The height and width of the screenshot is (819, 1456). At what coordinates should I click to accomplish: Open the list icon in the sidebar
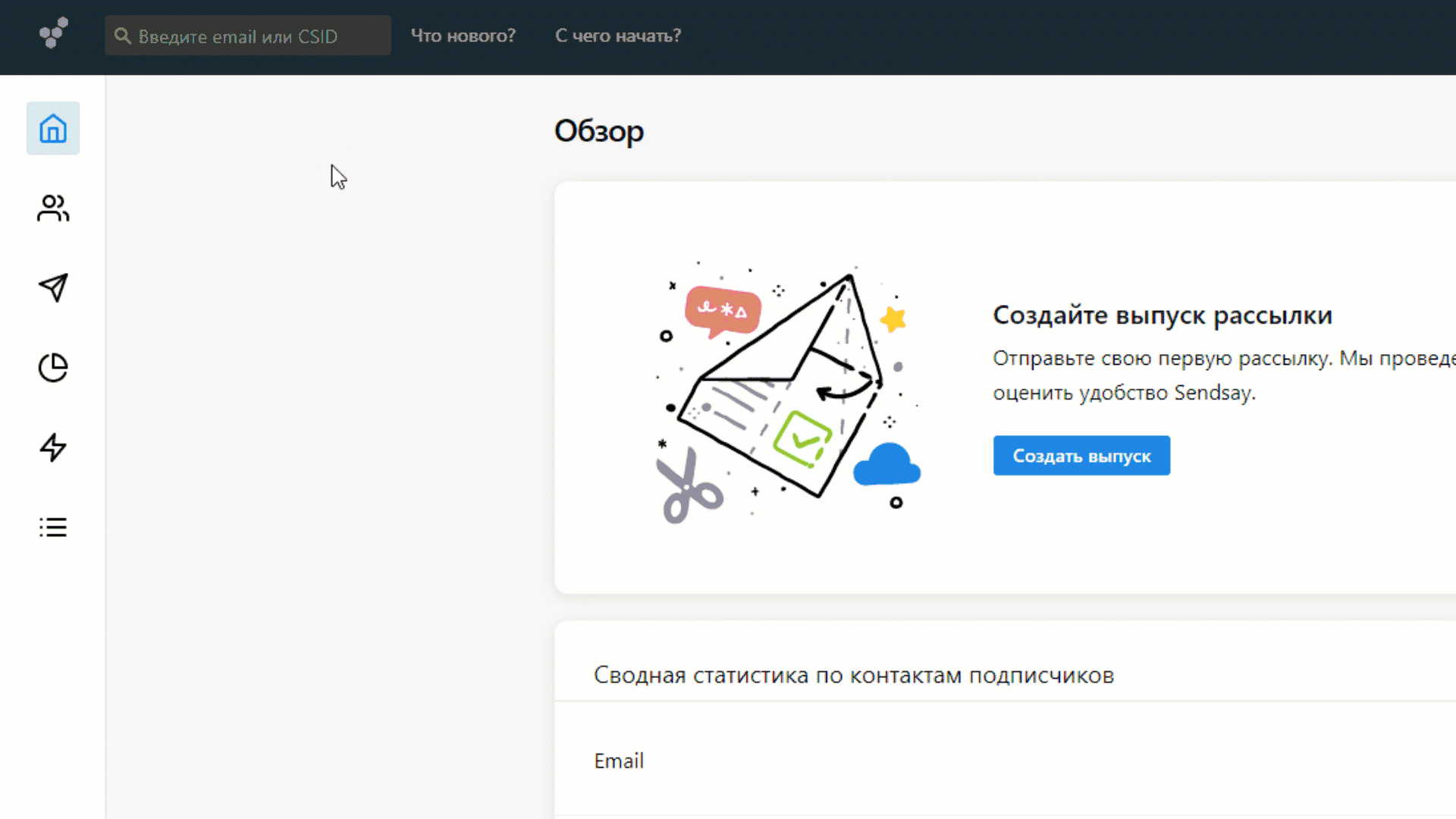pyautogui.click(x=53, y=527)
